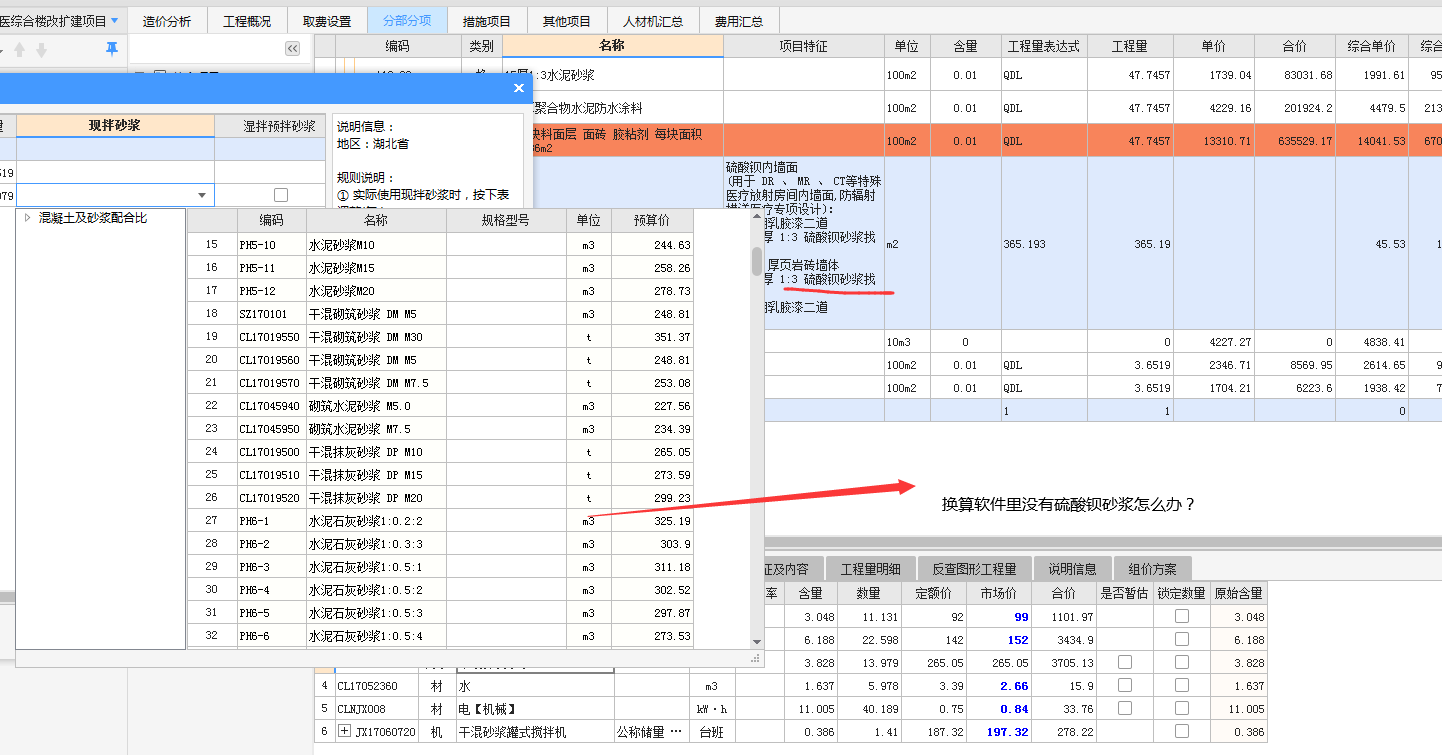
Task: Toggle 锁定数量 checkbox in the 1101.97 row
Action: [1182, 616]
